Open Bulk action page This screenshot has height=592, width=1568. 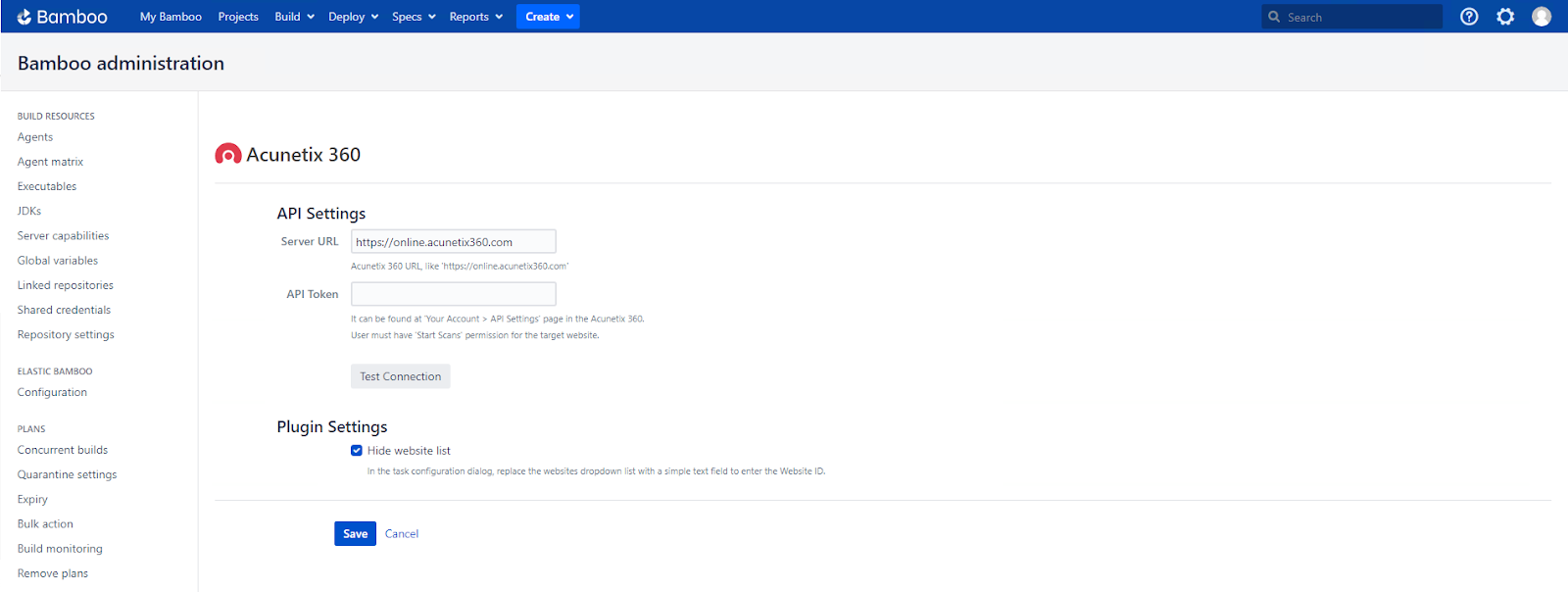coord(45,524)
